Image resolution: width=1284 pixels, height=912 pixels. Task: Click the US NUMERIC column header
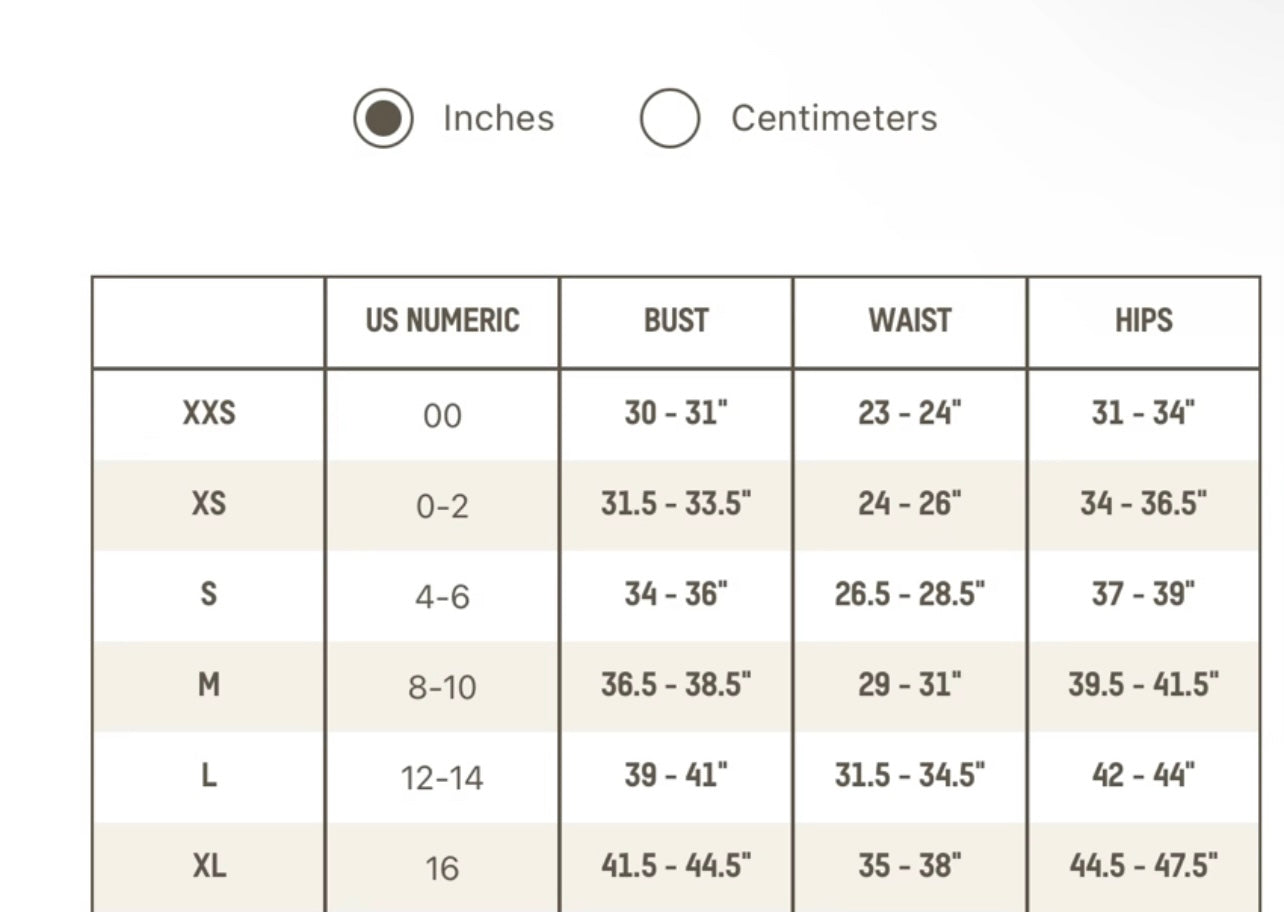(x=442, y=321)
